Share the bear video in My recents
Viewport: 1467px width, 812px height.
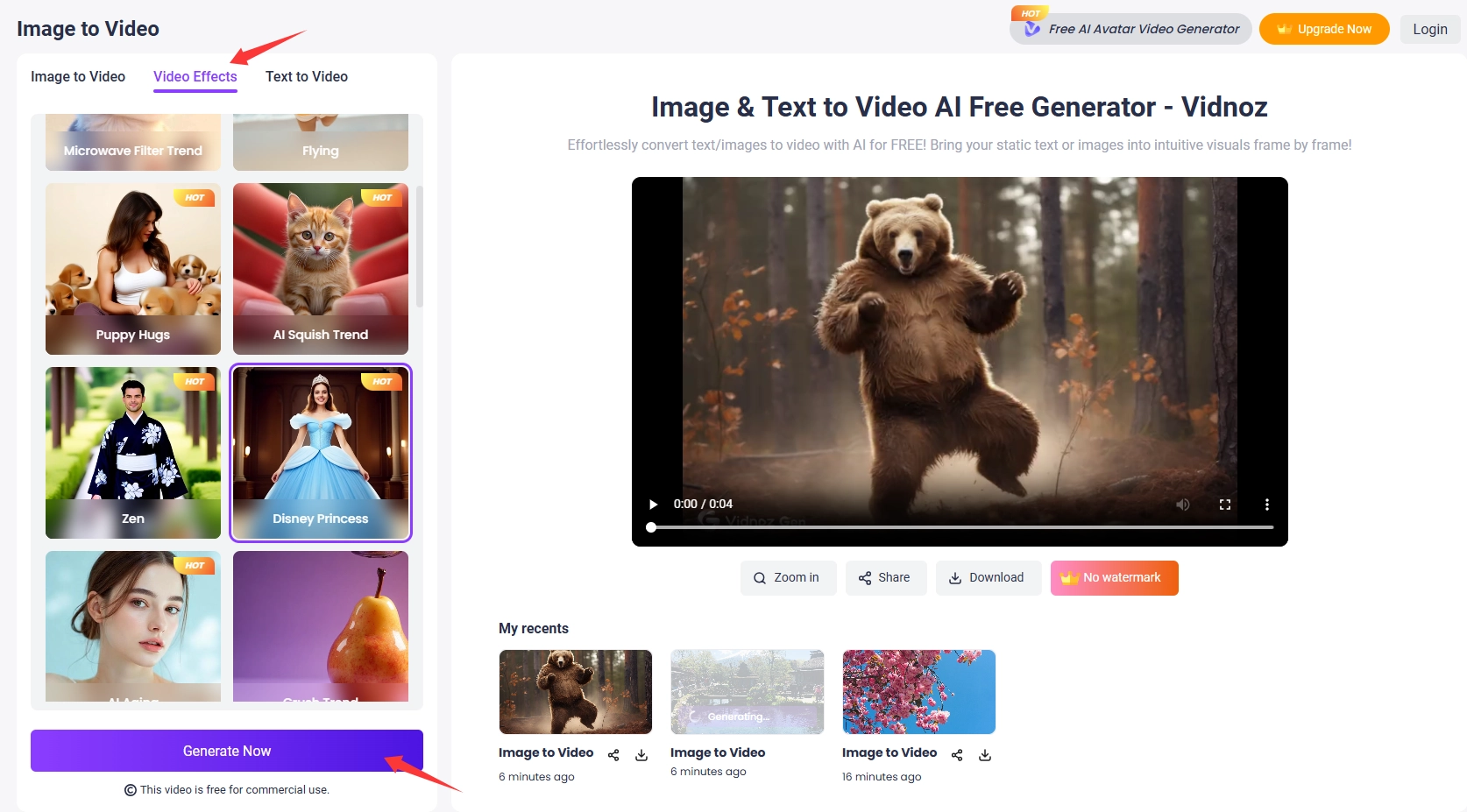pyautogui.click(x=613, y=755)
